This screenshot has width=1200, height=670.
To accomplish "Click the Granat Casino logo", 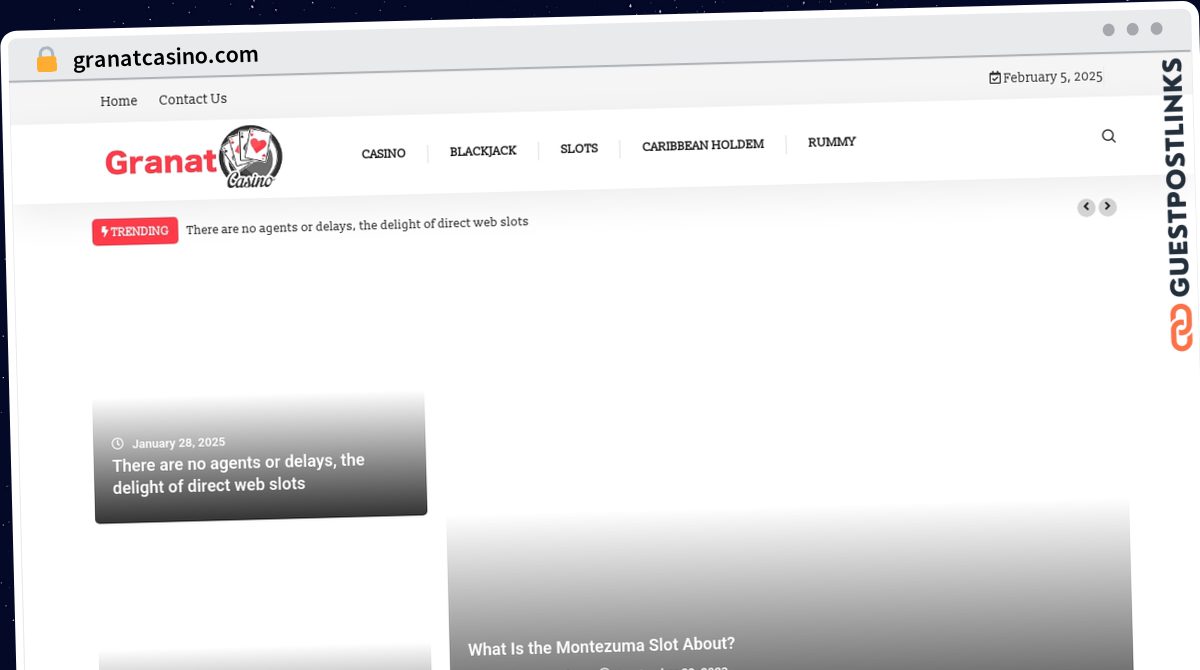I will (x=194, y=158).
